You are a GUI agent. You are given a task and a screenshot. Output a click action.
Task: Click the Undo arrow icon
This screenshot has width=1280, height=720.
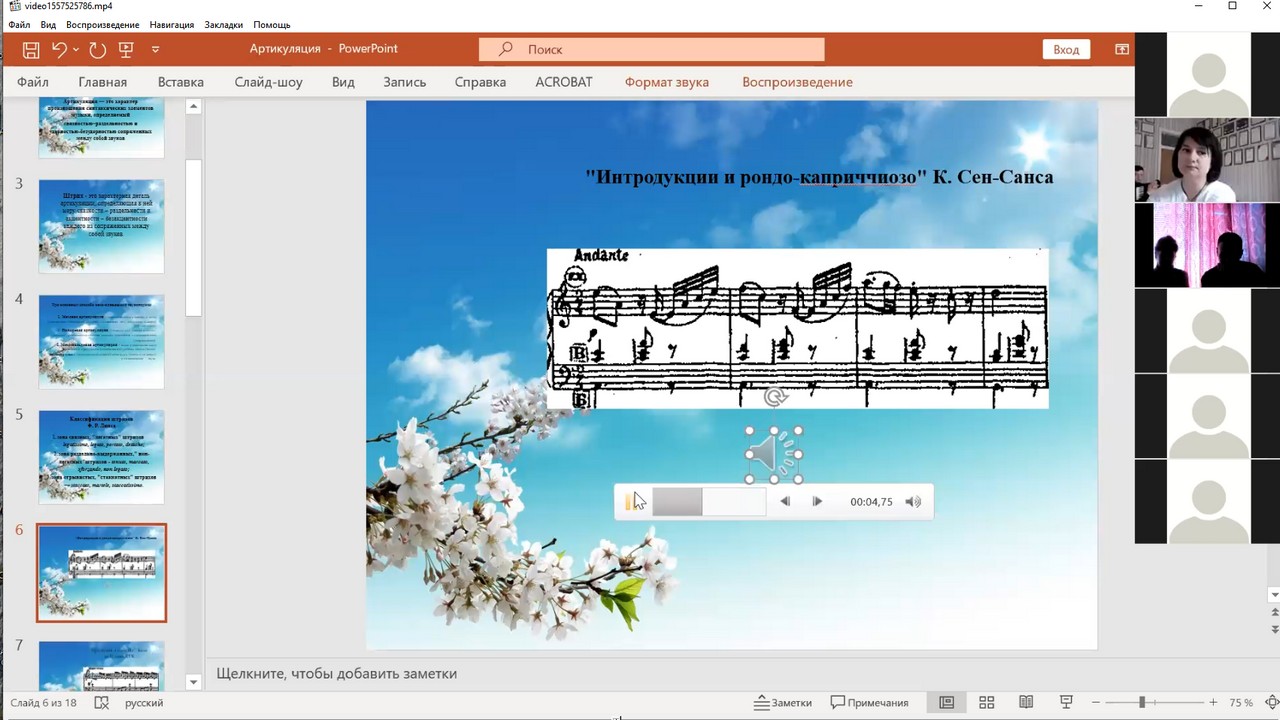pyautogui.click(x=59, y=49)
